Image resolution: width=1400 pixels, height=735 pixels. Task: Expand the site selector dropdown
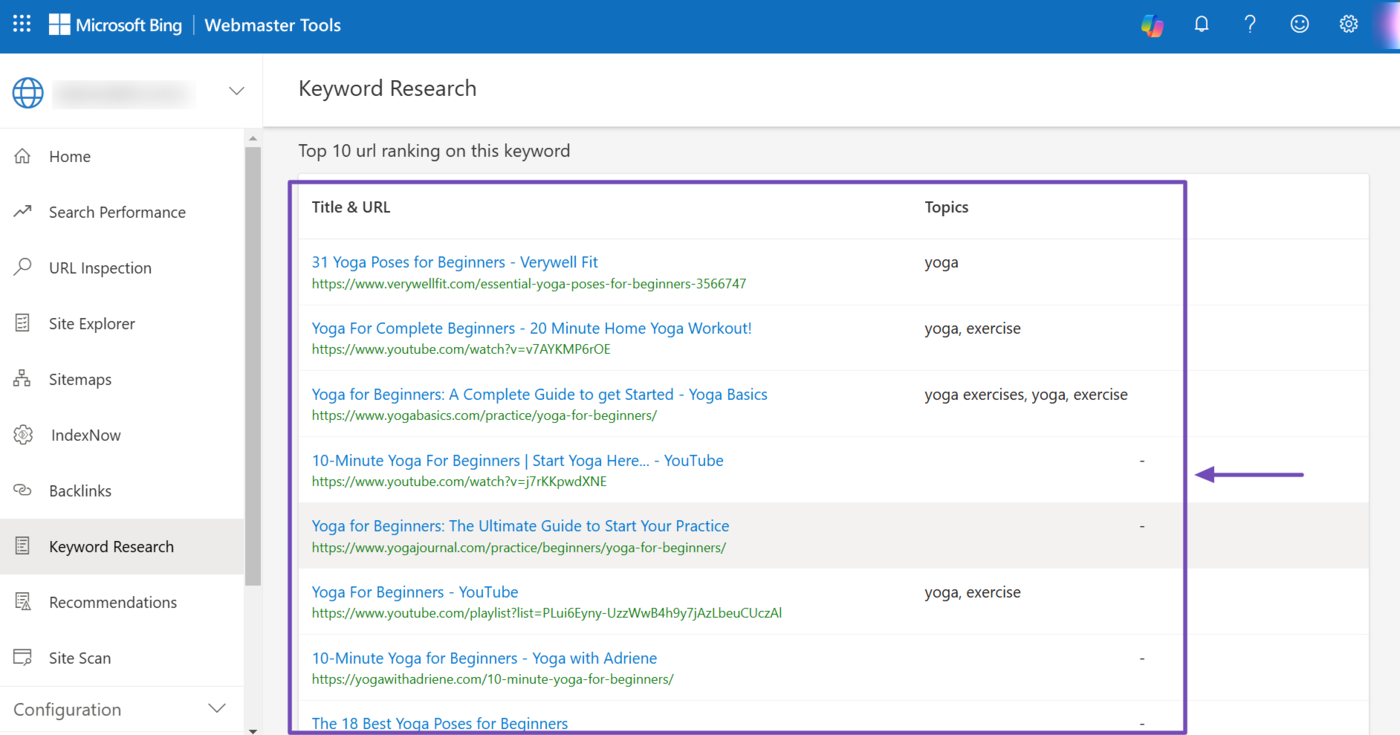[236, 92]
